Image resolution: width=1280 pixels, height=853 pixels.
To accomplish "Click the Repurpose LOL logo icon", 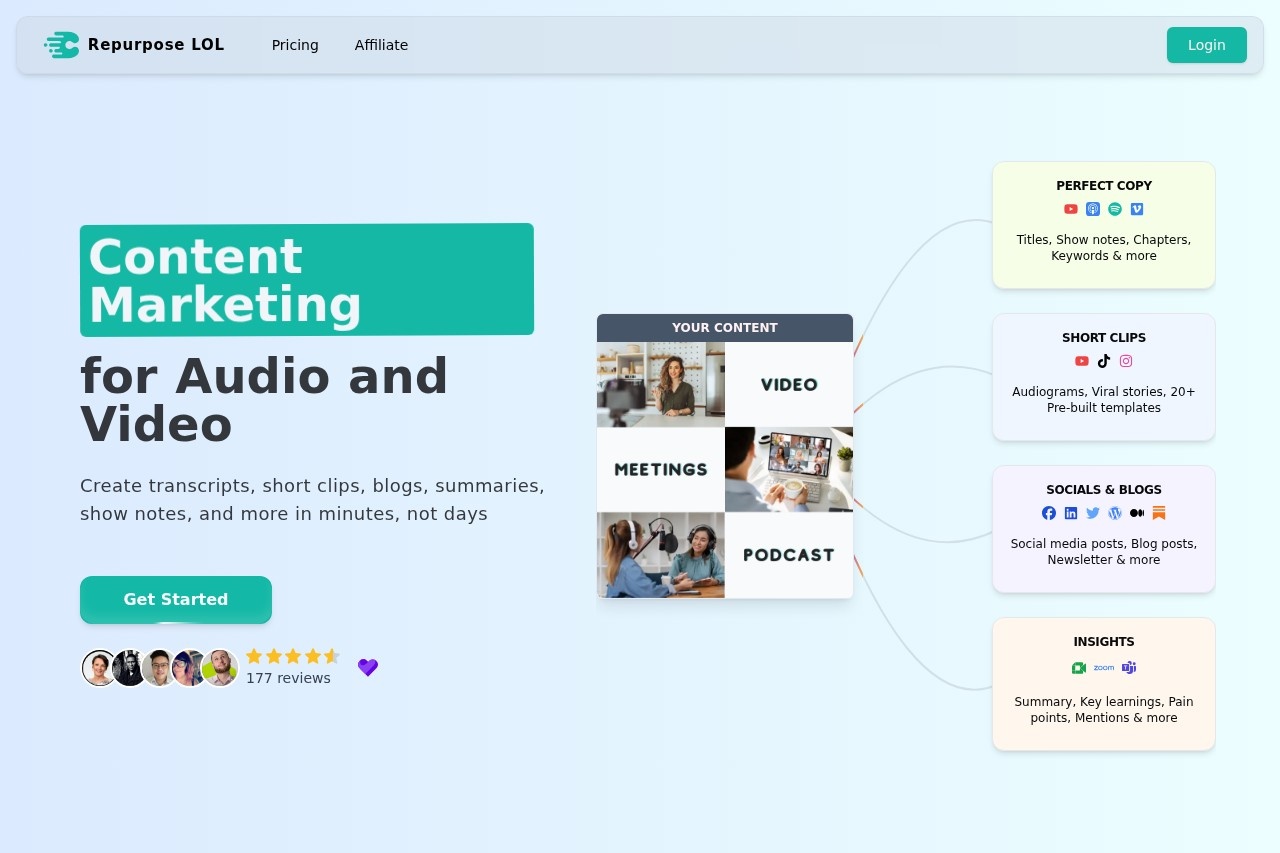I will coord(62,45).
